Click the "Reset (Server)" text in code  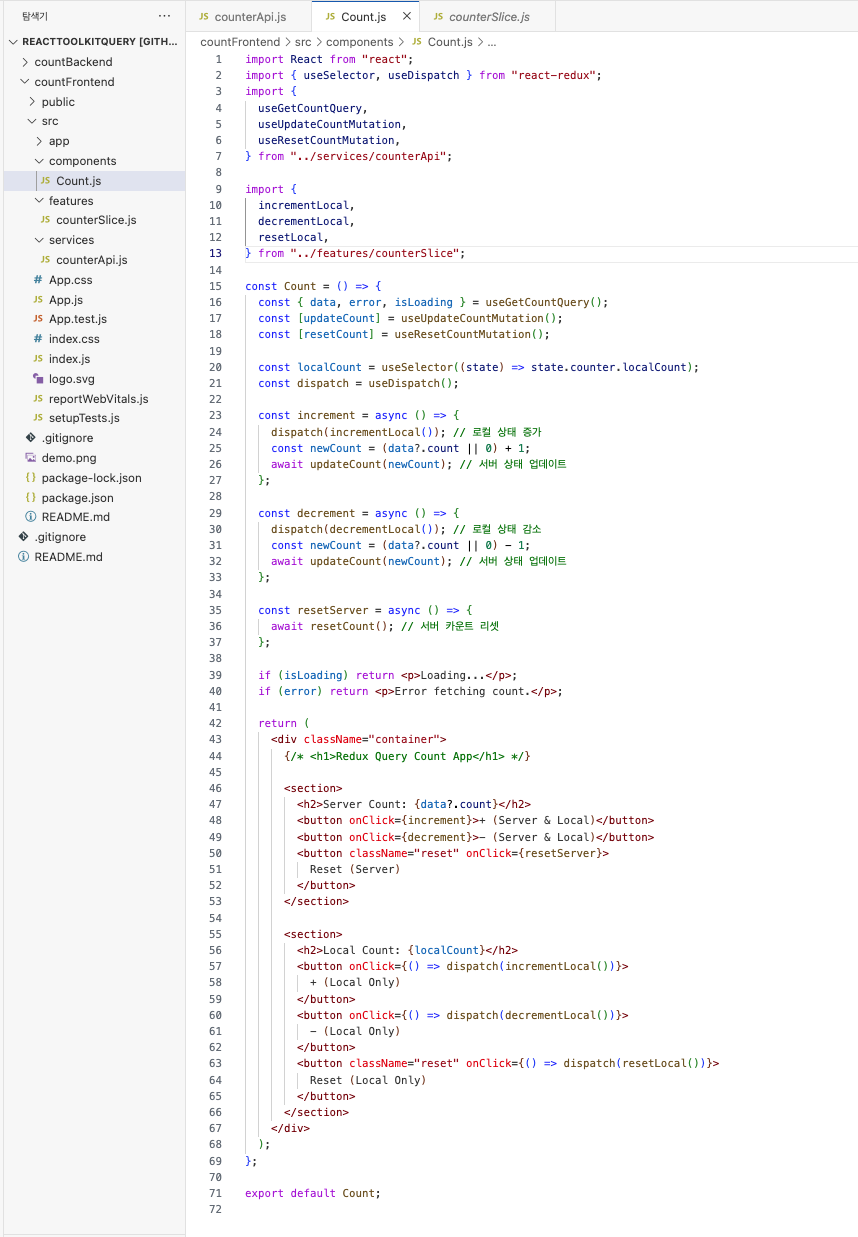(x=355, y=869)
